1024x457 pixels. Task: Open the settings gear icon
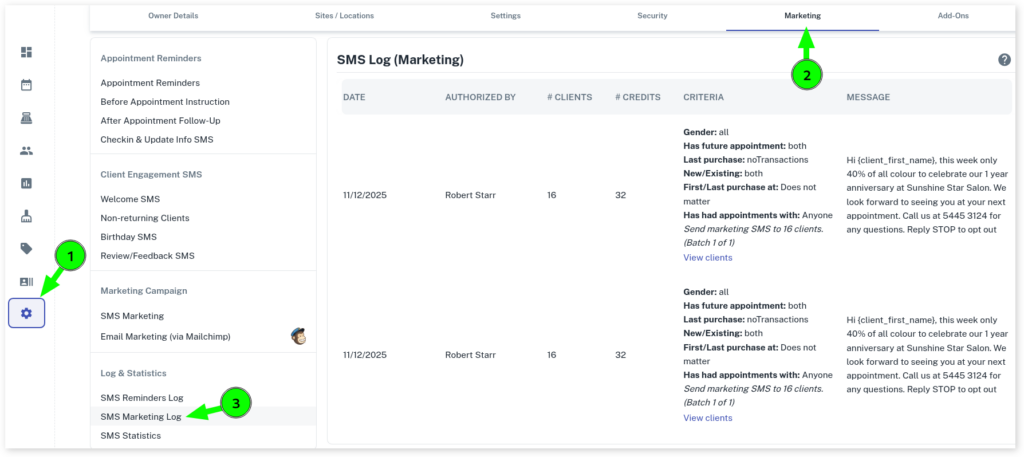click(26, 313)
